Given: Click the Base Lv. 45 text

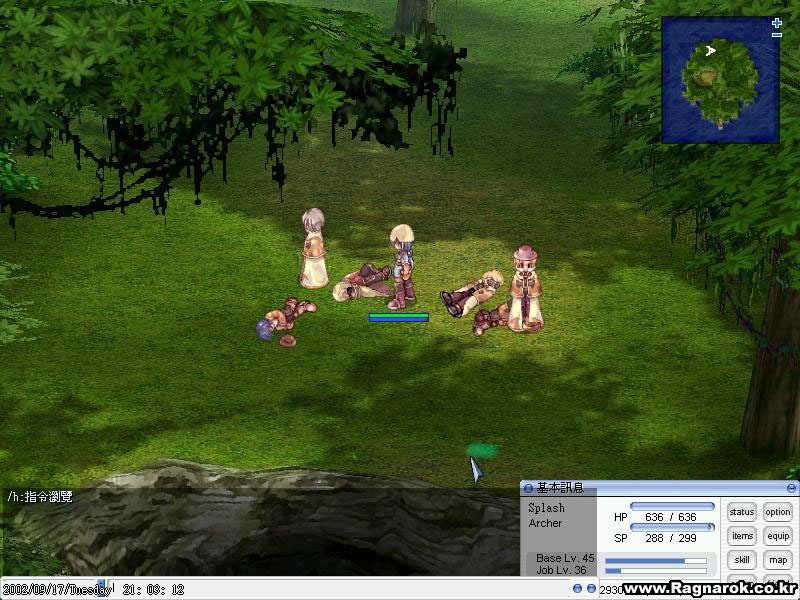Looking at the screenshot, I should point(565,558).
